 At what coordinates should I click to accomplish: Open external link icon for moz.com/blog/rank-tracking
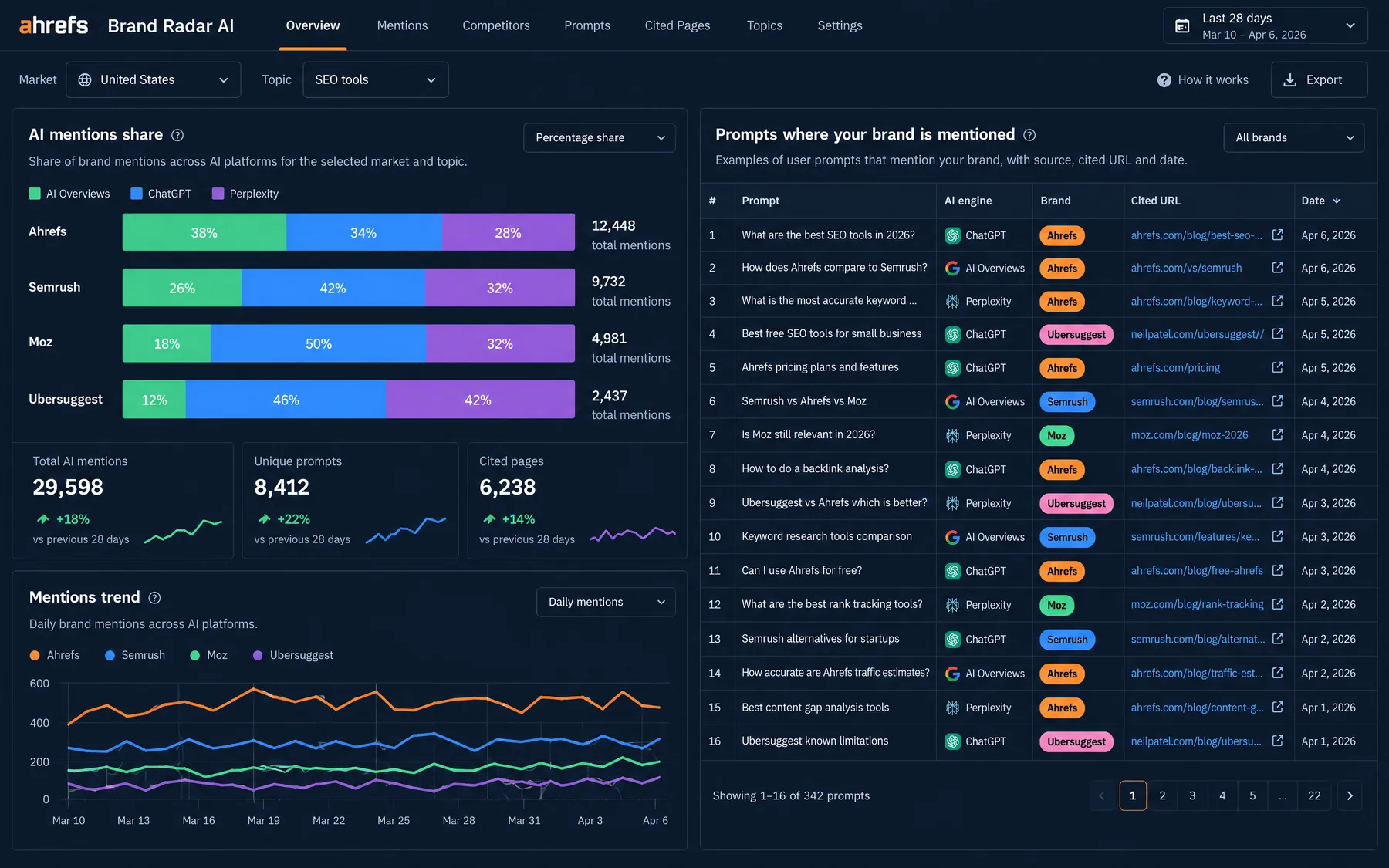1277,604
